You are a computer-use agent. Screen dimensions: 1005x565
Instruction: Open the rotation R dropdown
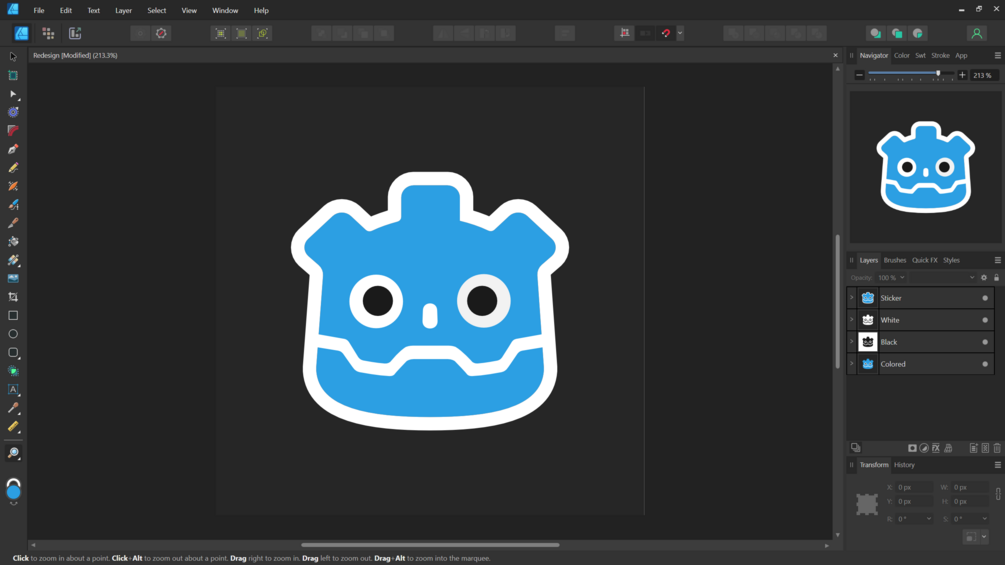(928, 519)
